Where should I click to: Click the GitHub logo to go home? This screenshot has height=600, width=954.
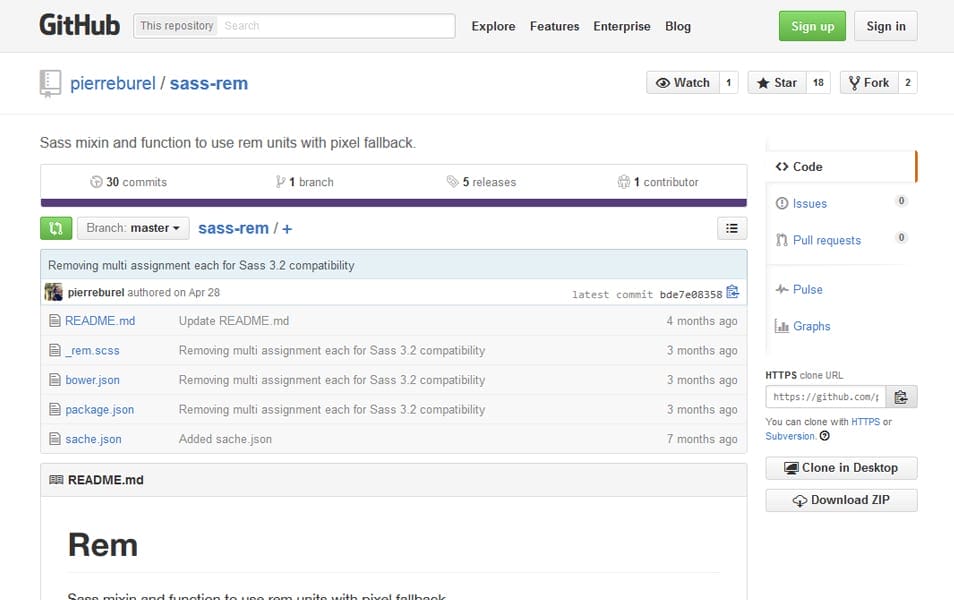[x=79, y=24]
